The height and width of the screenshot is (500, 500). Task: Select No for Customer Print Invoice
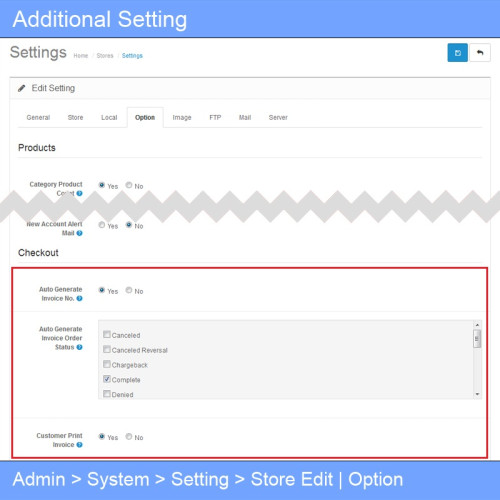[x=129, y=436]
